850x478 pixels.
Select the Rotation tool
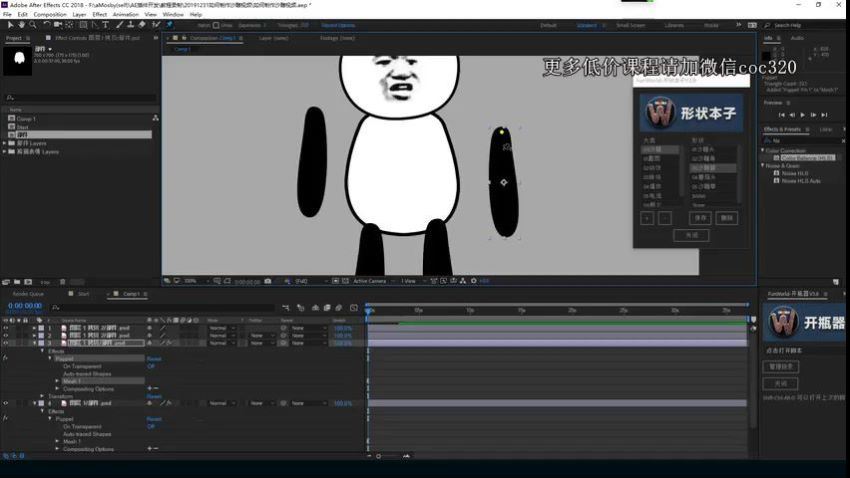(x=47, y=25)
